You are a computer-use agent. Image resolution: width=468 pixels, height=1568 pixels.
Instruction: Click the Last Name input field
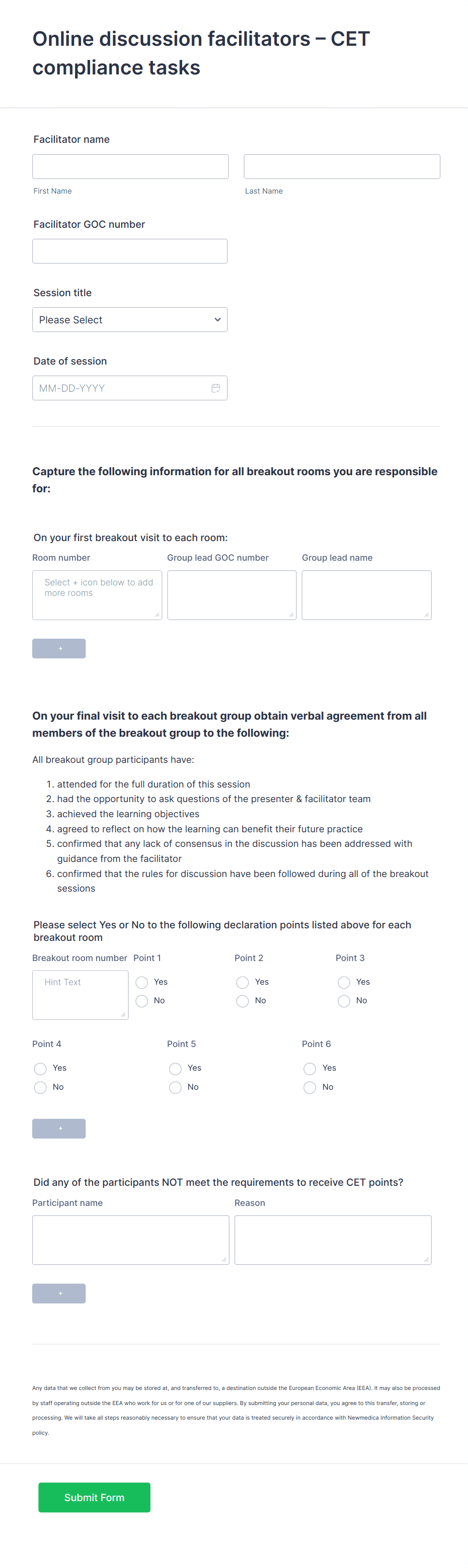(341, 166)
